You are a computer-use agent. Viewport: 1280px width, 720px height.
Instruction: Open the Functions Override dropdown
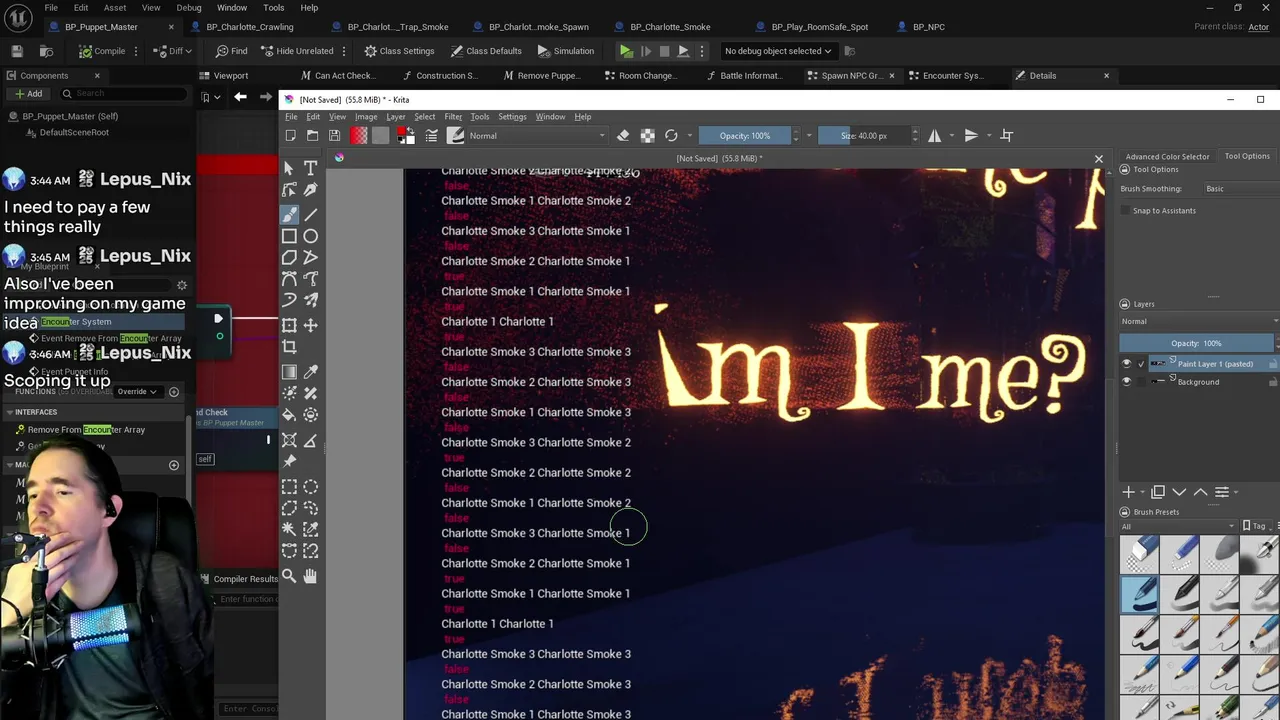[138, 391]
